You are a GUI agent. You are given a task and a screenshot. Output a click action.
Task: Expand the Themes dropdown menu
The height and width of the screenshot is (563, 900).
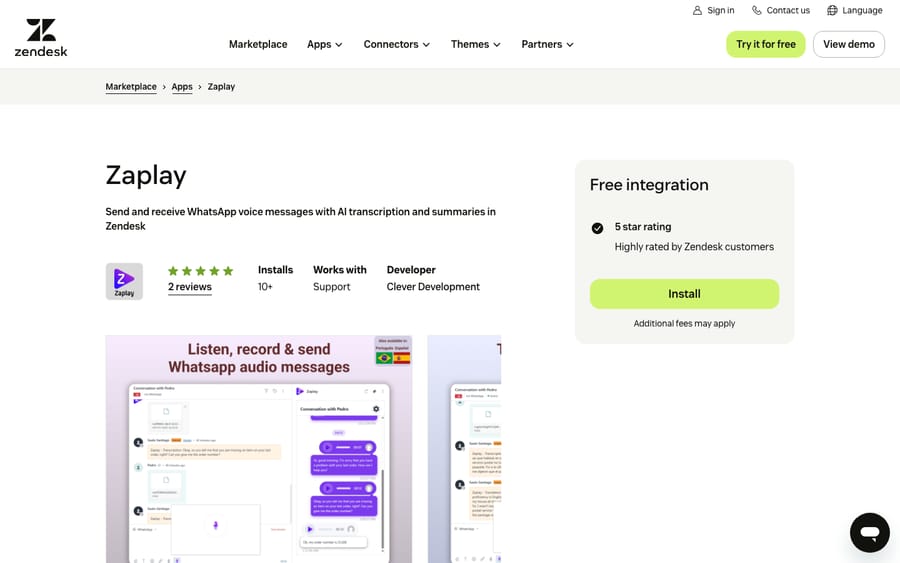(475, 44)
